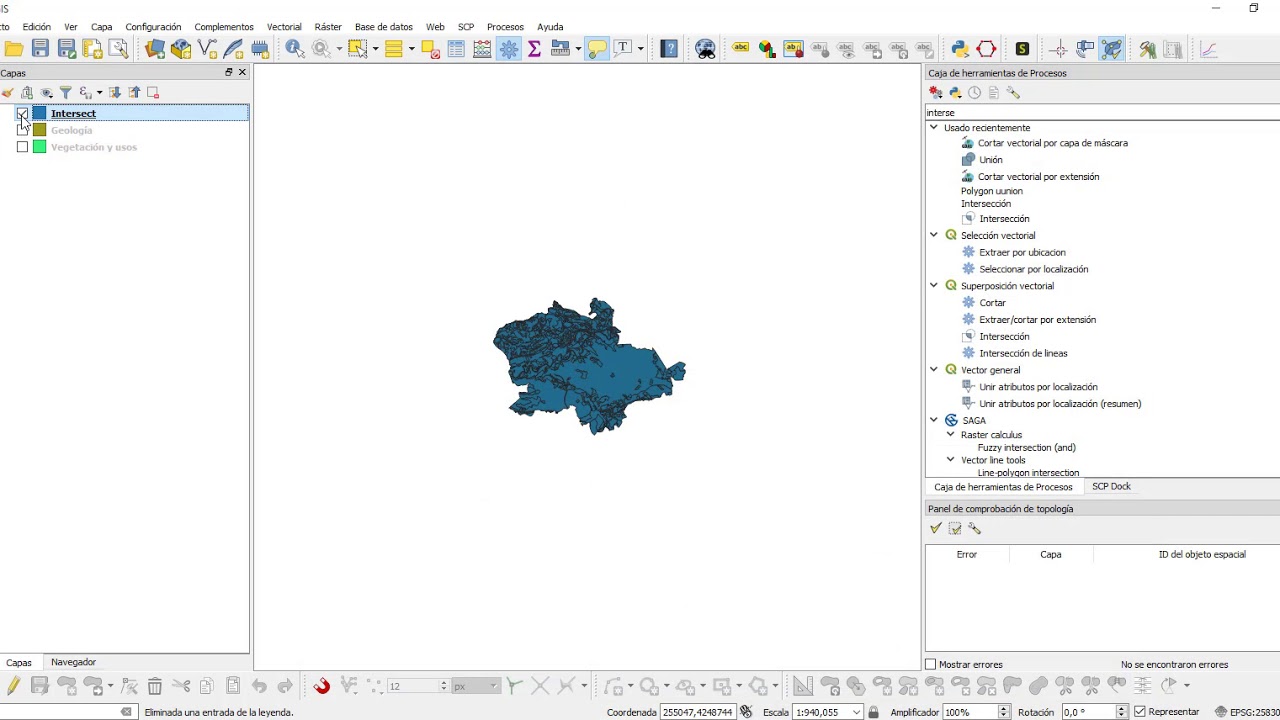Toggle the map tips icon
Viewport: 1280px width, 720px height.
pyautogui.click(x=596, y=48)
